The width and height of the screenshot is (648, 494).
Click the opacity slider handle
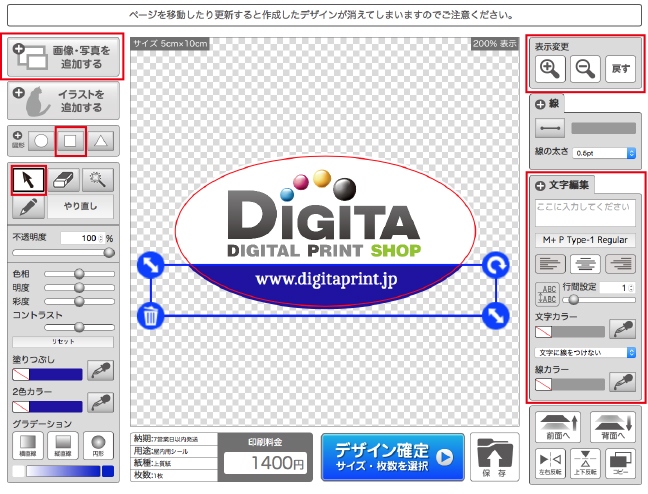[x=109, y=253]
